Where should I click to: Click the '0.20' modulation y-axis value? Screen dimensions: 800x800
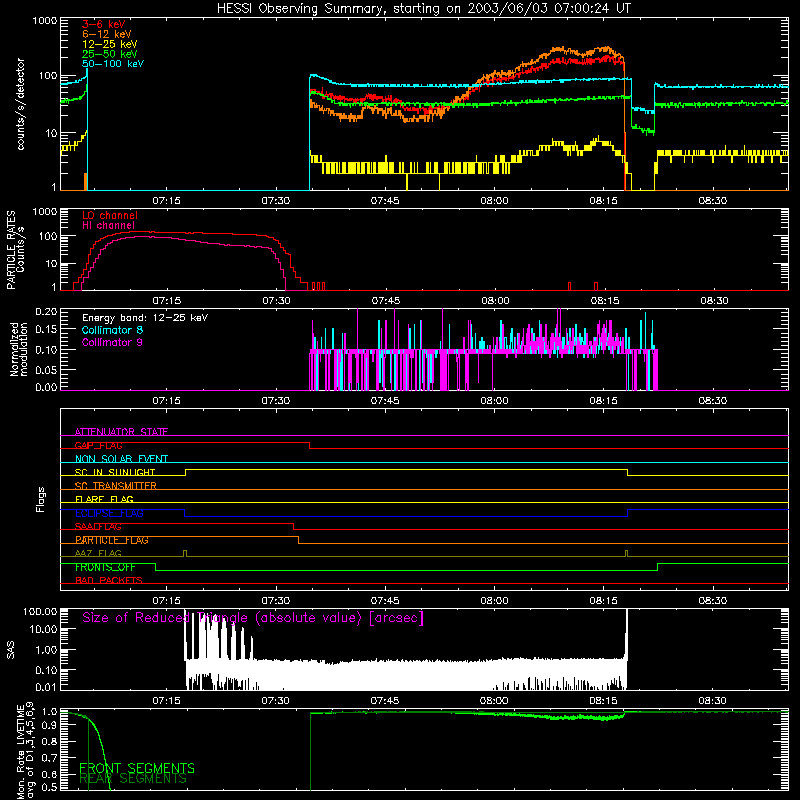tap(46, 311)
